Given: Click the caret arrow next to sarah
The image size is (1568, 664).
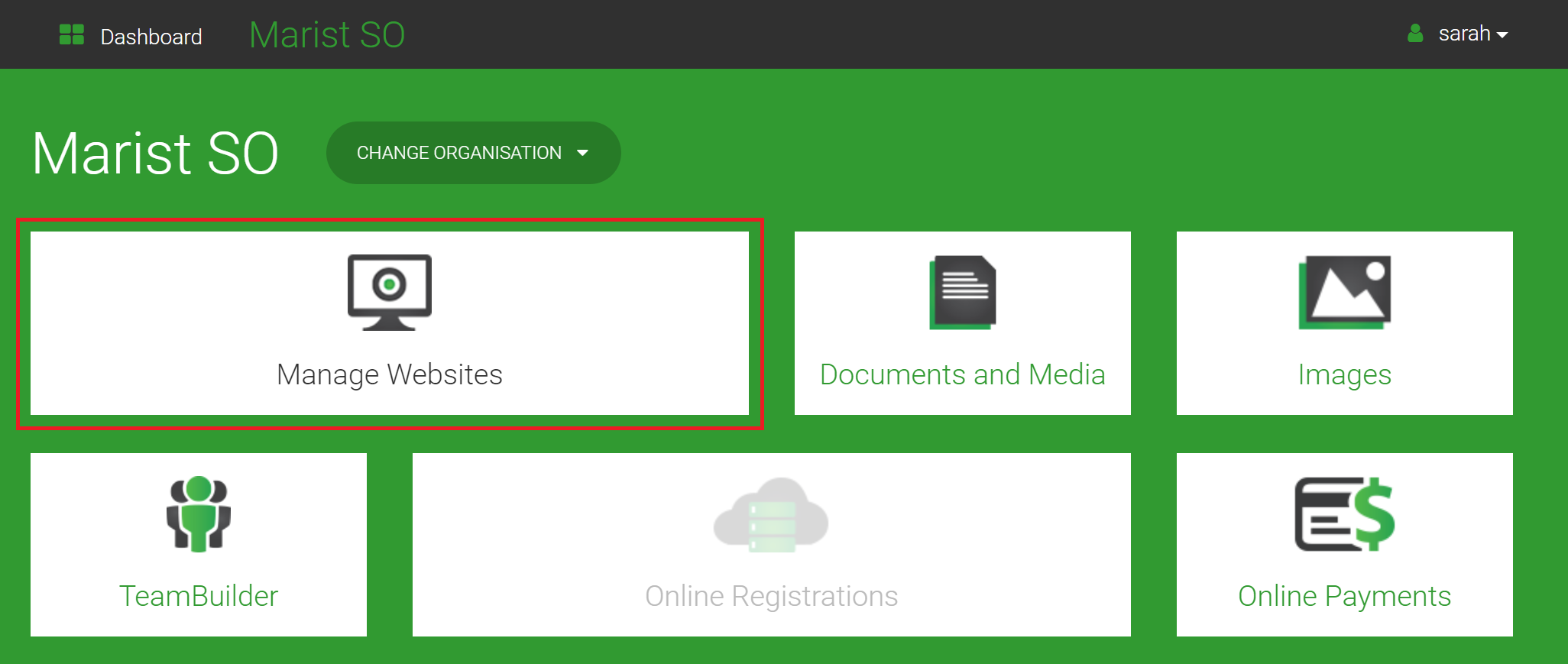Looking at the screenshot, I should click(x=1502, y=35).
